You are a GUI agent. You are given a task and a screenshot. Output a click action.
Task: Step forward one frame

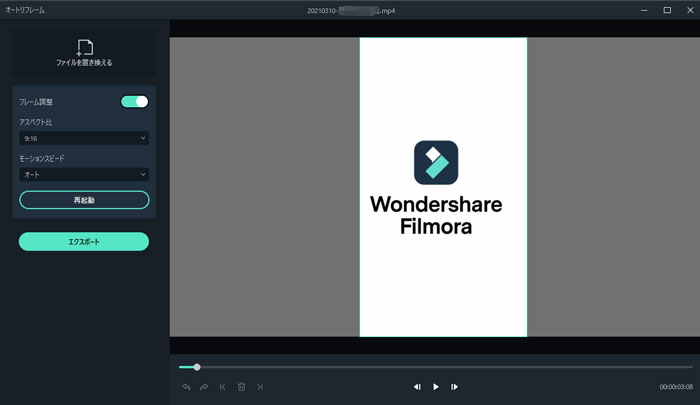click(x=454, y=387)
